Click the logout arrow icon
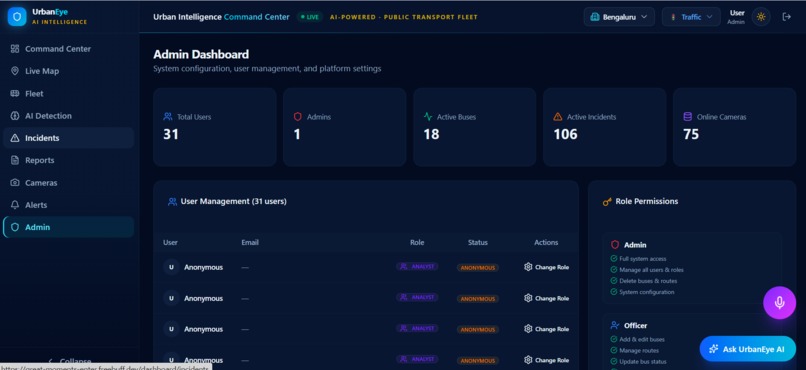 click(x=786, y=17)
